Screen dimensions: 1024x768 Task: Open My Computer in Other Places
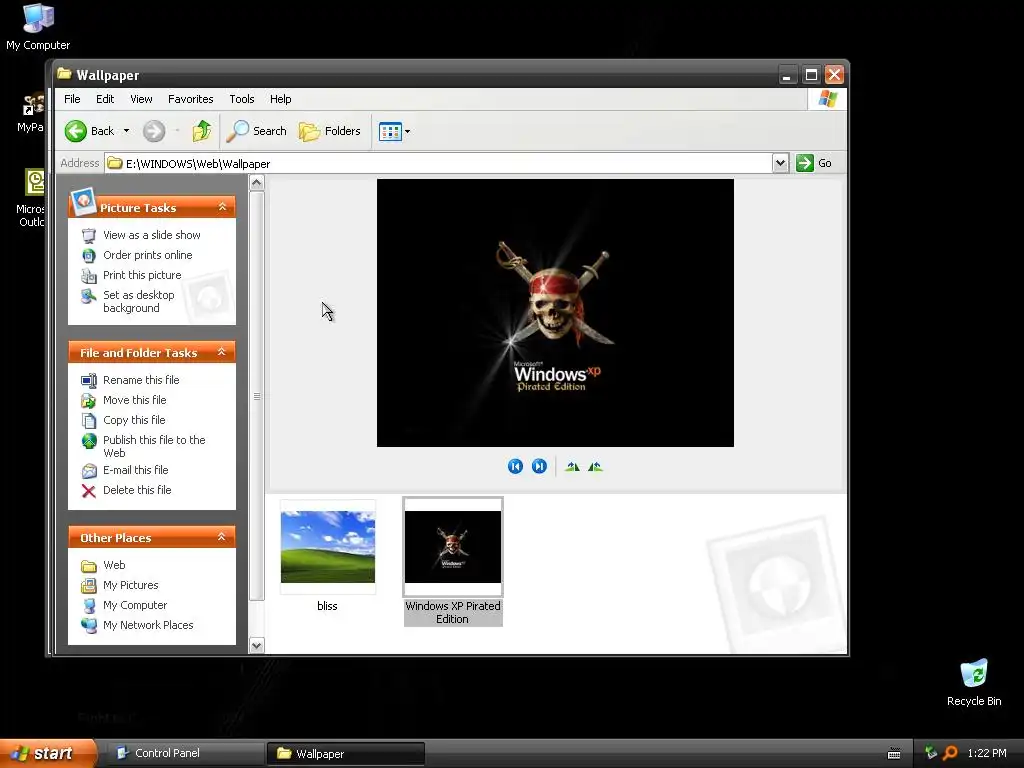[135, 606]
